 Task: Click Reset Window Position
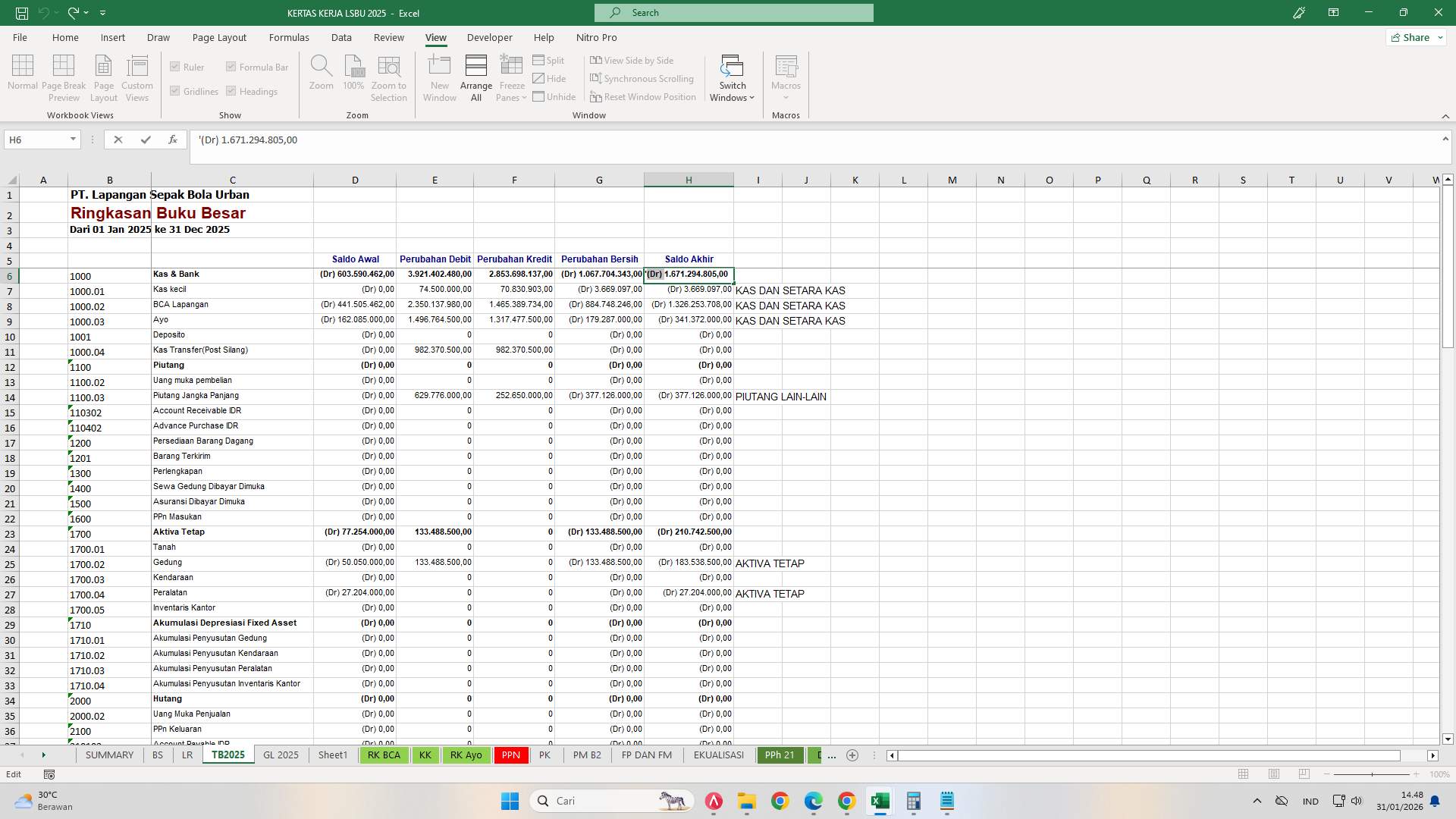[x=643, y=96]
